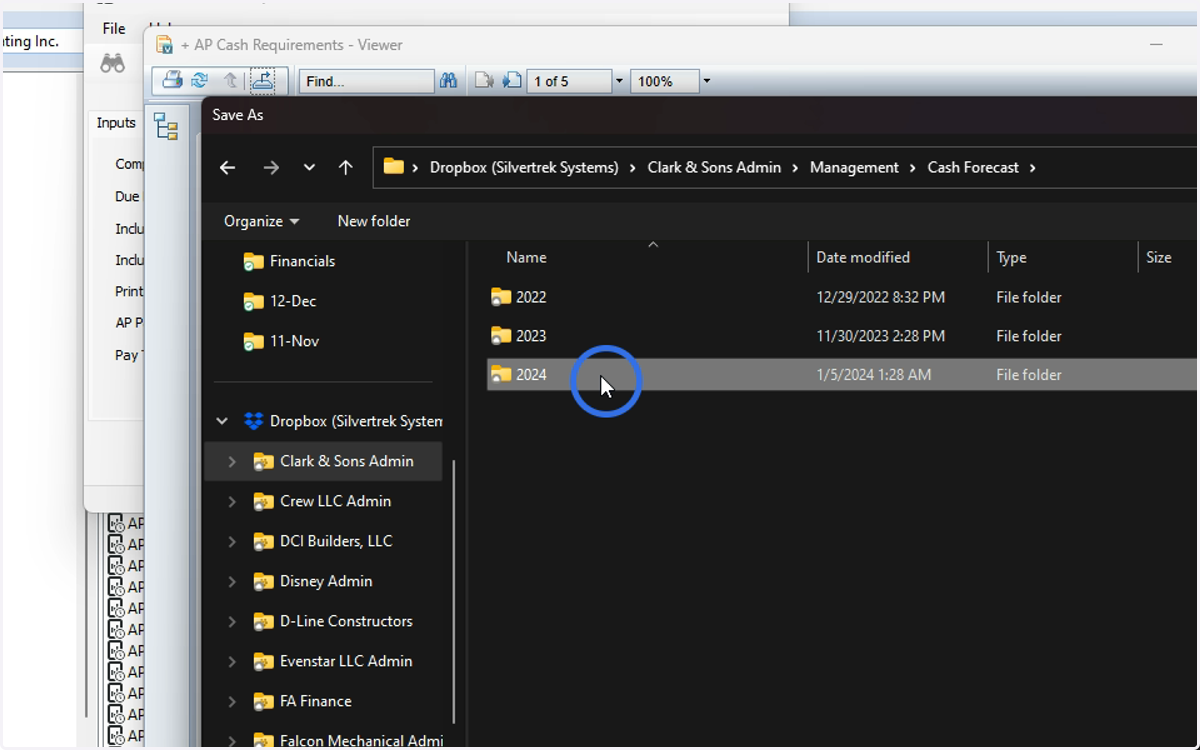Click the up arrow icon in Viewer toolbar
This screenshot has height=750, width=1200.
tap(230, 81)
